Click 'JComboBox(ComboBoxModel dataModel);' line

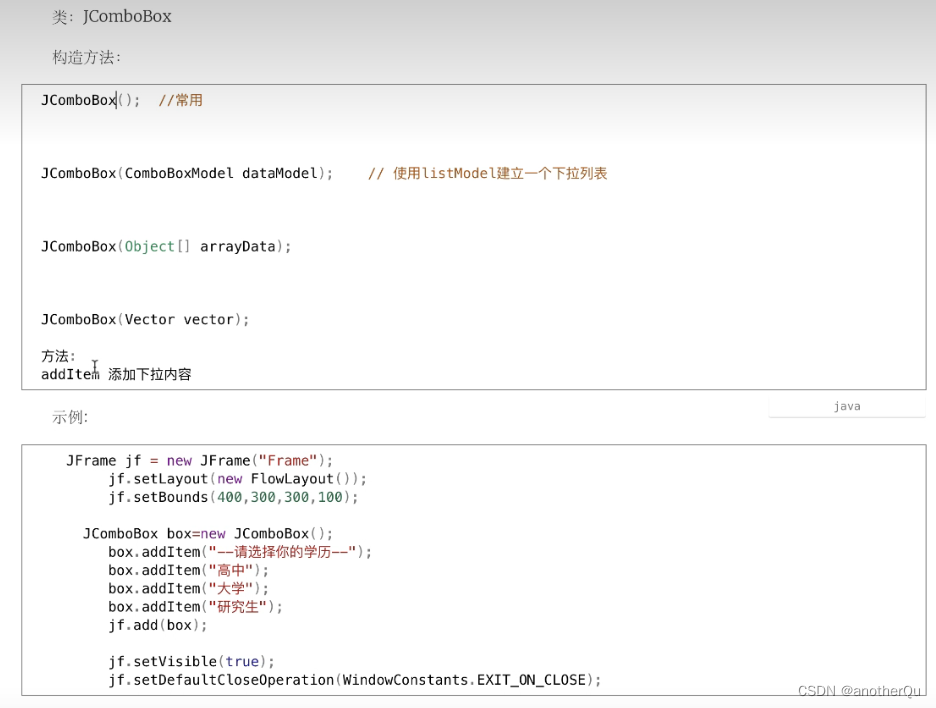[x=187, y=173]
